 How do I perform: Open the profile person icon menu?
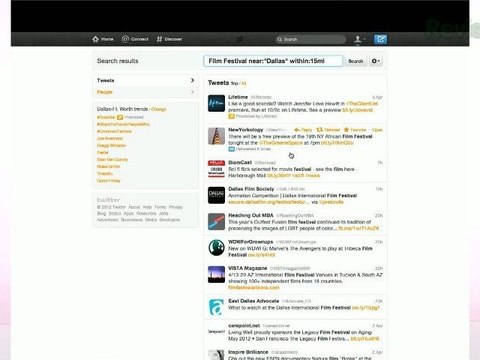(359, 39)
